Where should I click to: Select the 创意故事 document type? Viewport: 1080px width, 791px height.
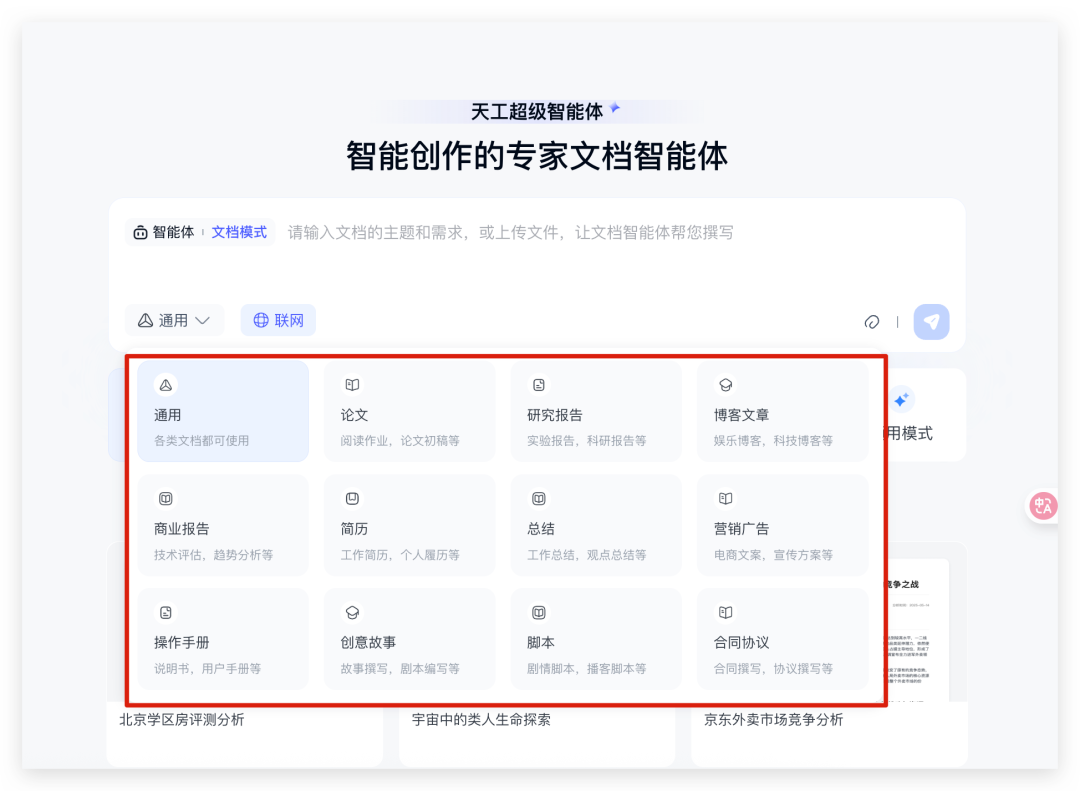[410, 639]
